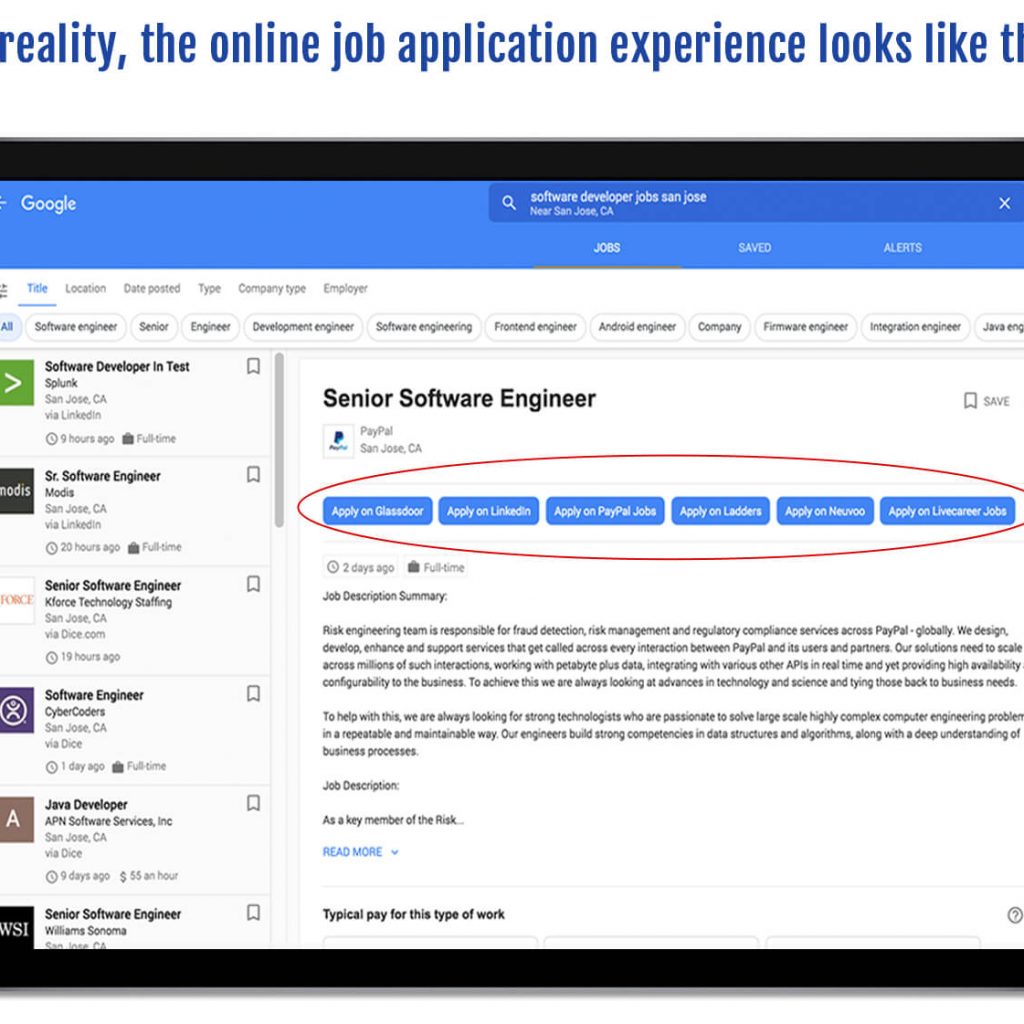Viewport: 1024px width, 1024px height.
Task: Open the Sr. Software Engineer listing
Action: [x=135, y=512]
